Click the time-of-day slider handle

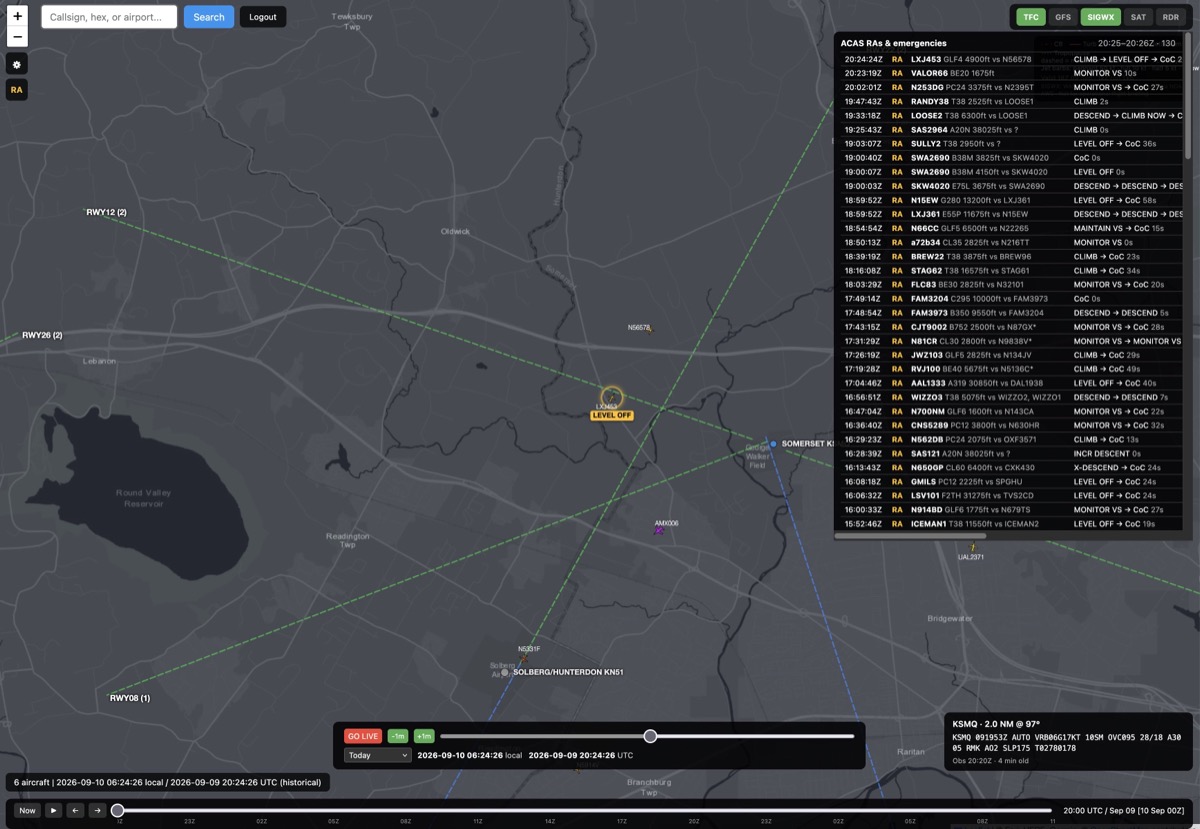(x=650, y=736)
